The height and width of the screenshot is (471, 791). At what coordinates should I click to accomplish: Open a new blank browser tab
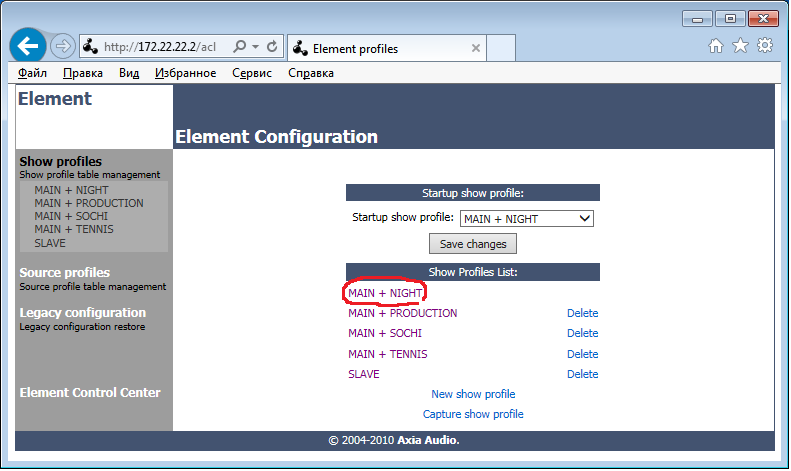(x=501, y=48)
